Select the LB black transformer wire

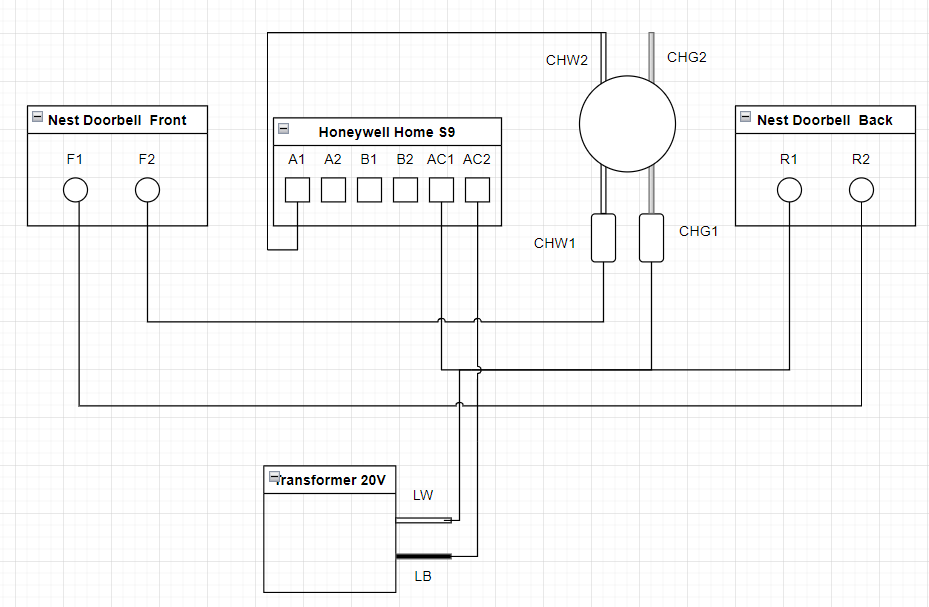424,556
